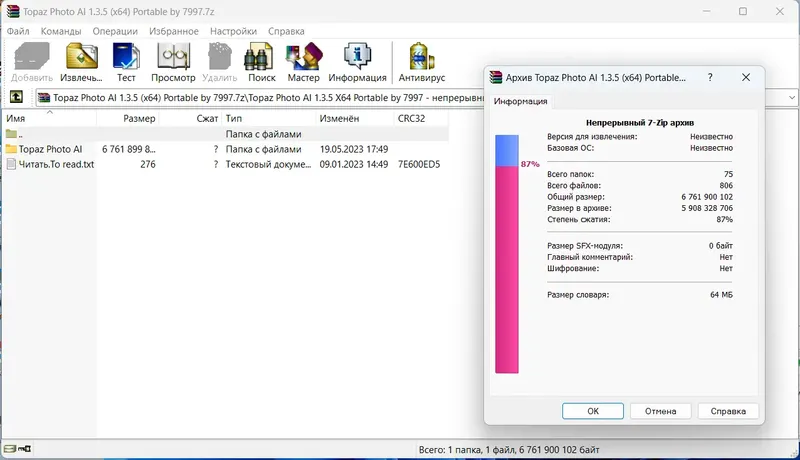
Task: Click the blue top part of ratio bar
Action: (x=507, y=150)
